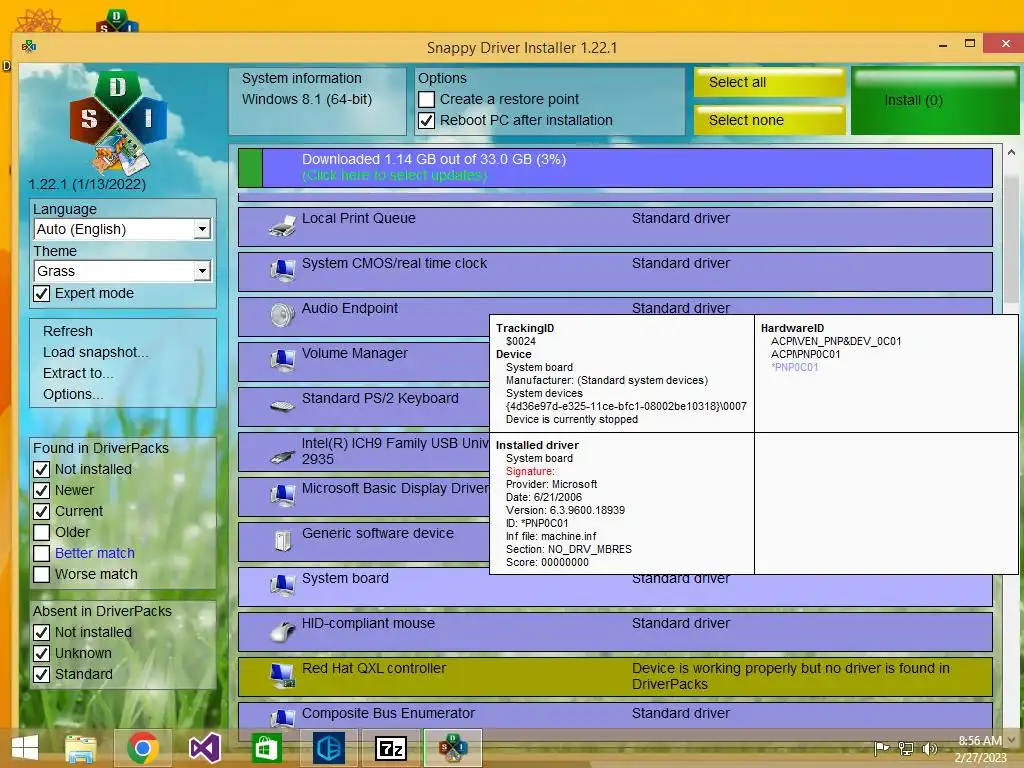Click the Audio Endpoint speaker icon
This screenshot has width=1024, height=768.
(282, 315)
